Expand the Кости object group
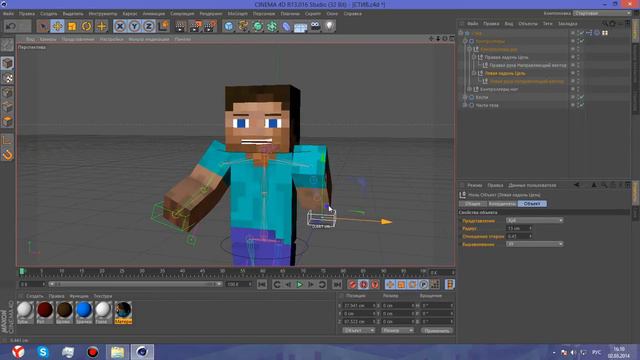640x360 pixels. click(x=464, y=98)
